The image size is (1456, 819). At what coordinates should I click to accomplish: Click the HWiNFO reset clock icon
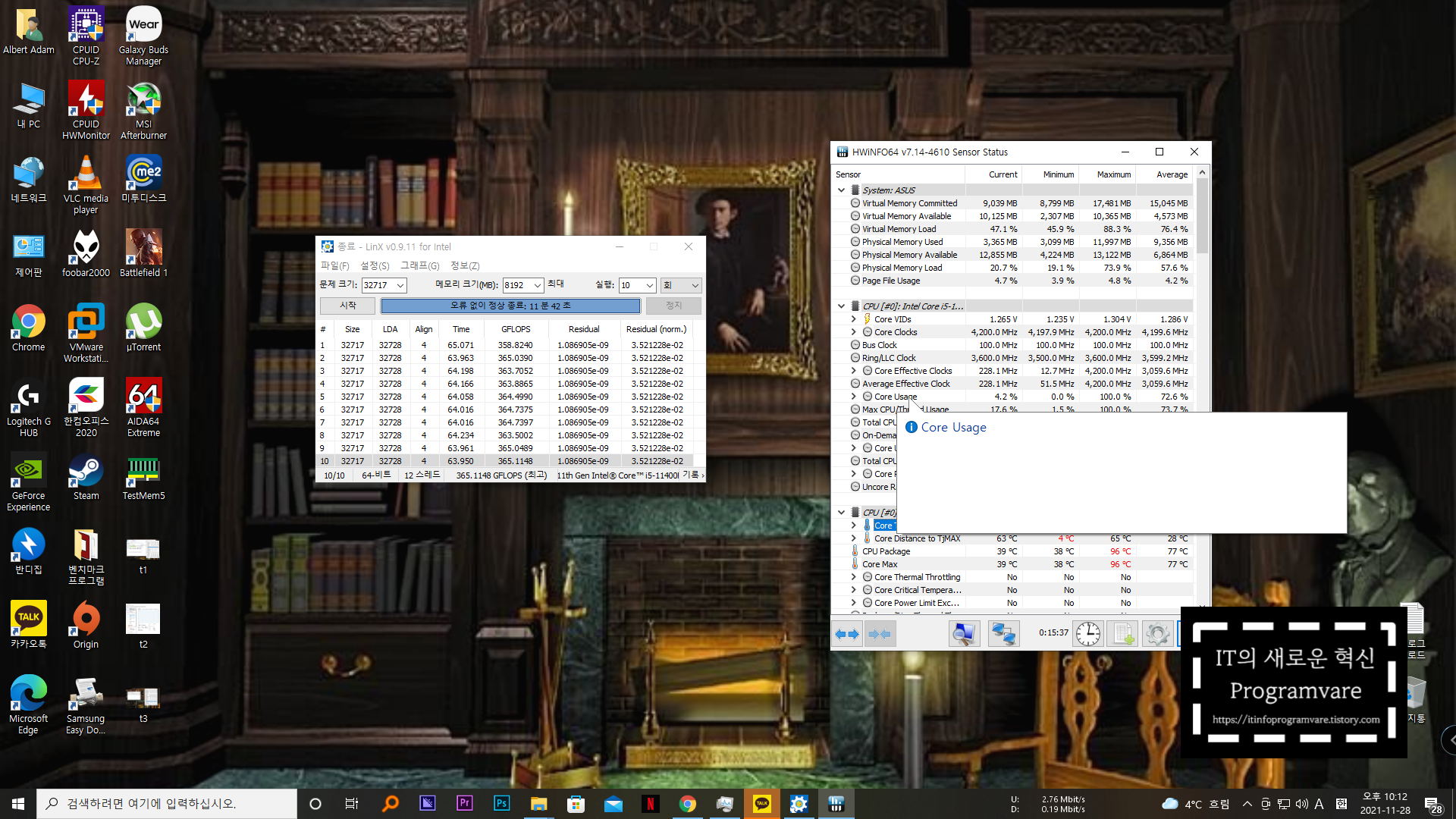(1087, 634)
